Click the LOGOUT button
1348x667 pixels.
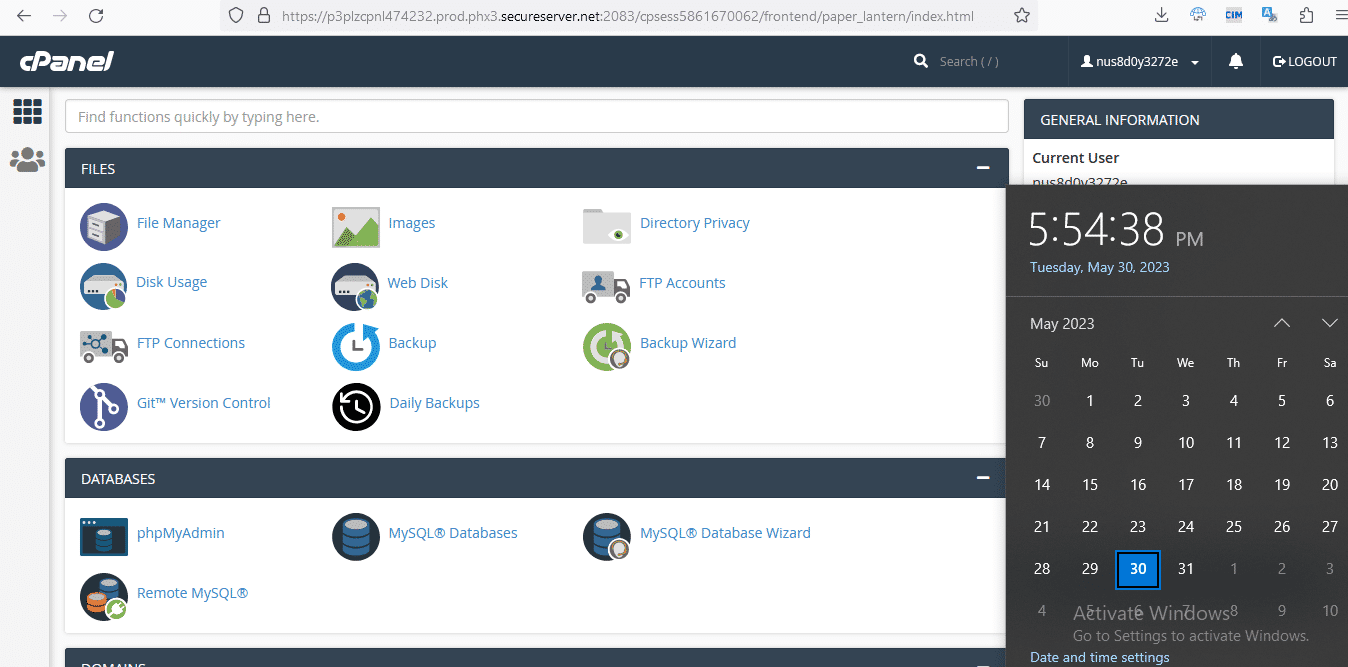1305,62
